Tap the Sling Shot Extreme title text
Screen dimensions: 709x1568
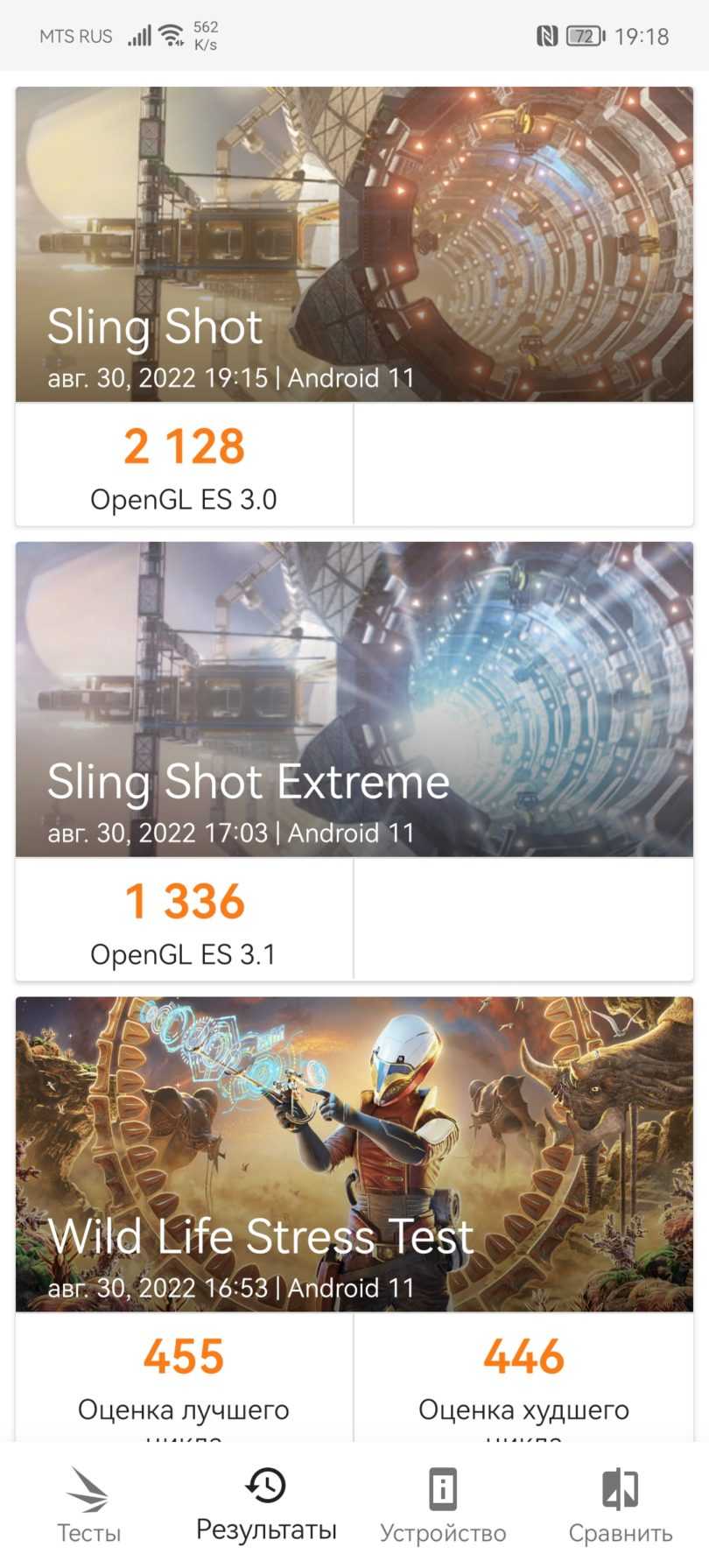point(249,781)
